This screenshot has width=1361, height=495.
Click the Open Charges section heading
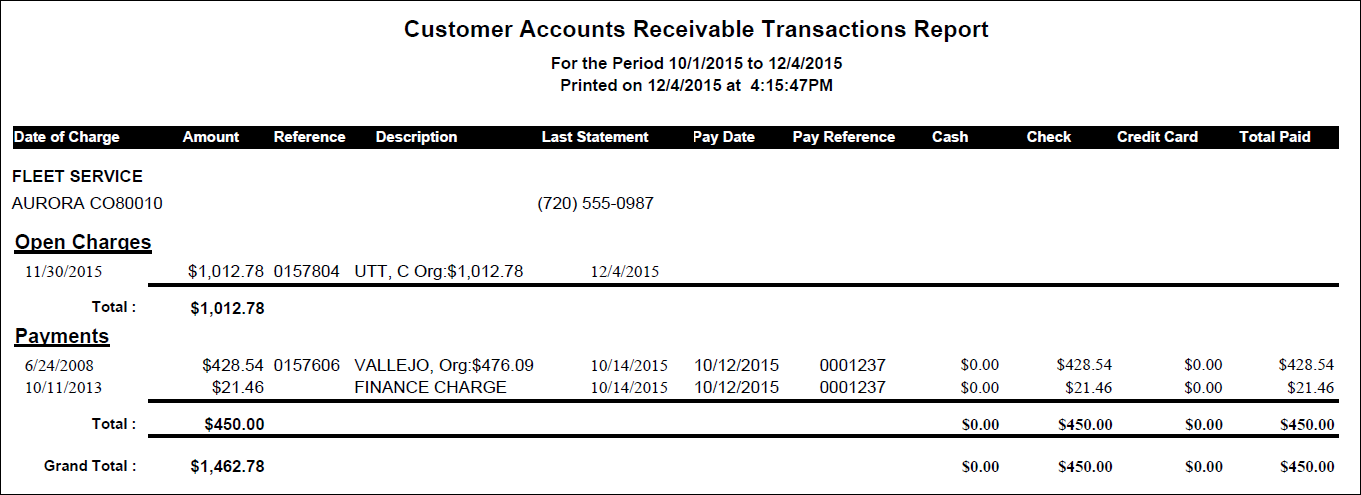pyautogui.click(x=83, y=242)
